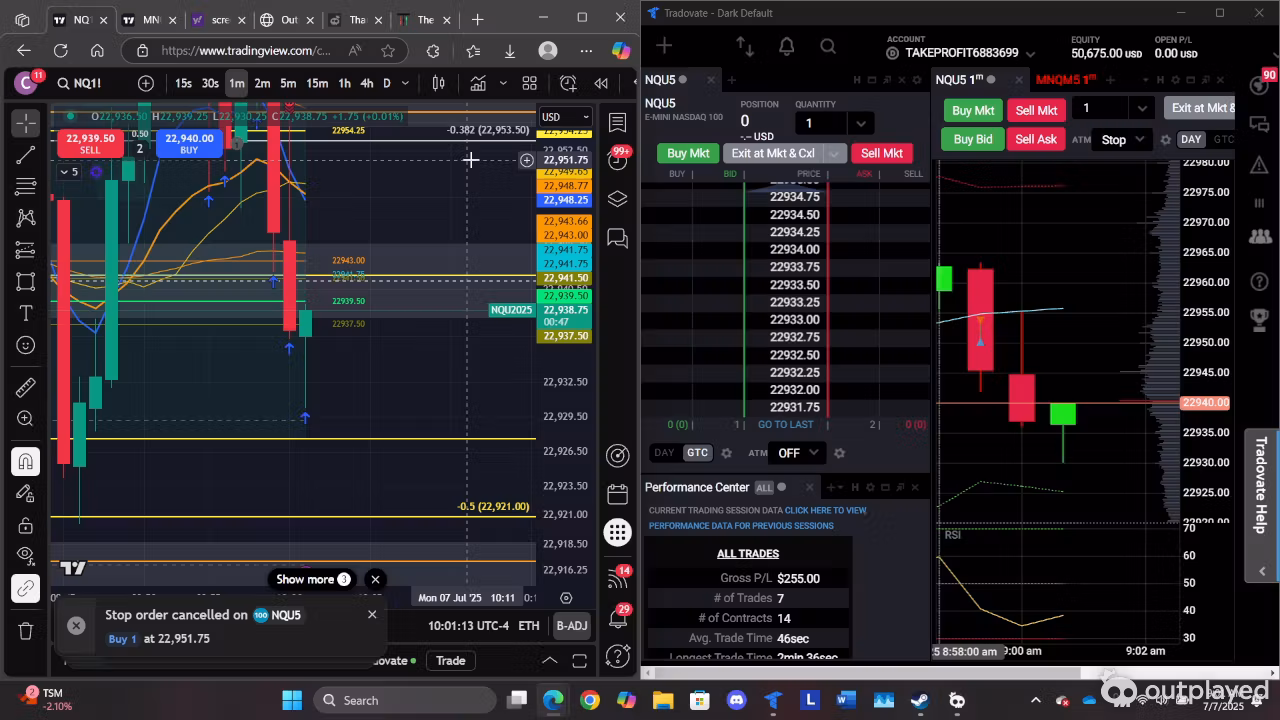Image resolution: width=1280 pixels, height=720 pixels.
Task: Toggle magnet mode on the drawing toolbar
Action: [26, 461]
